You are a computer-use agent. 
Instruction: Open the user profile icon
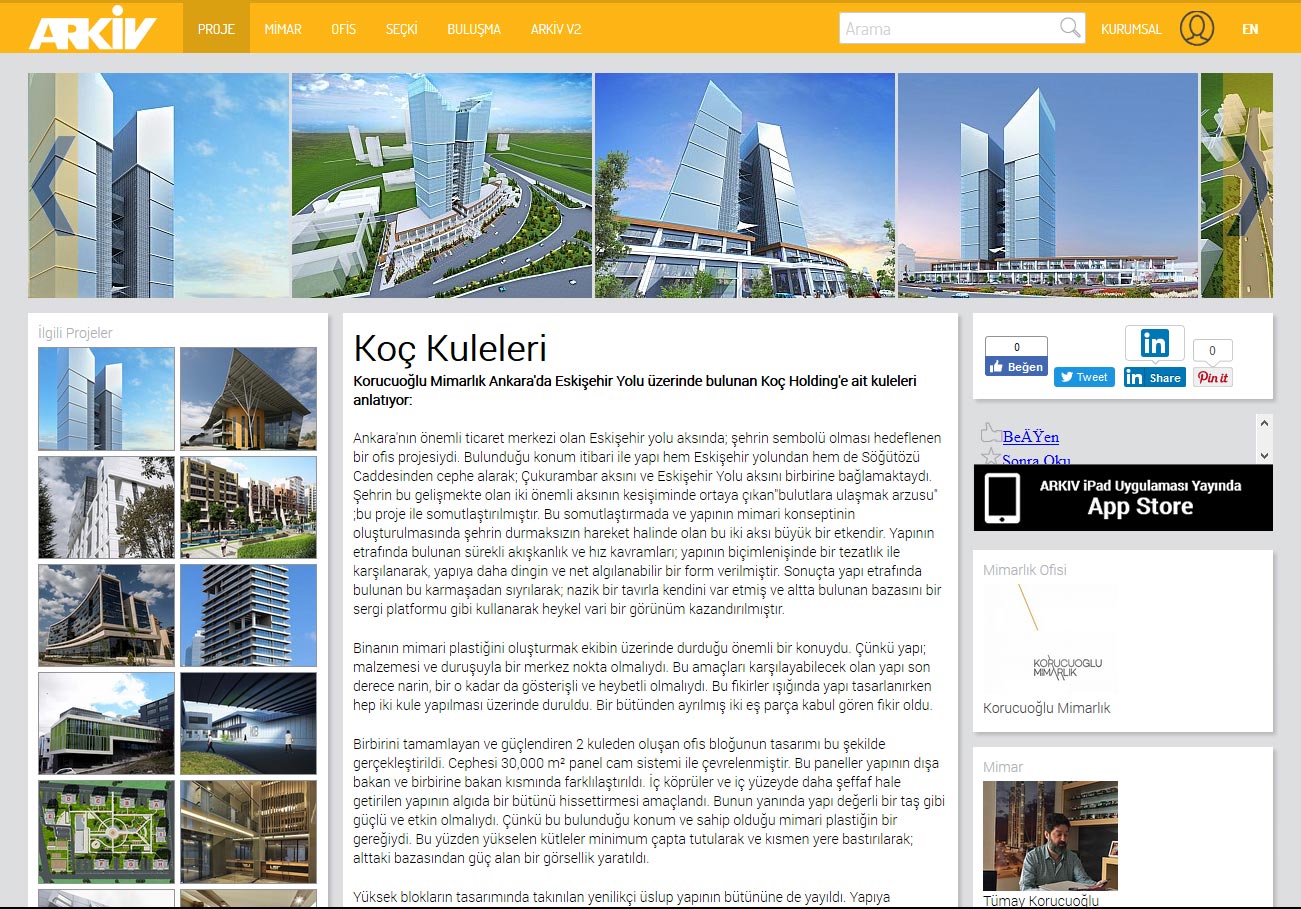point(1197,28)
